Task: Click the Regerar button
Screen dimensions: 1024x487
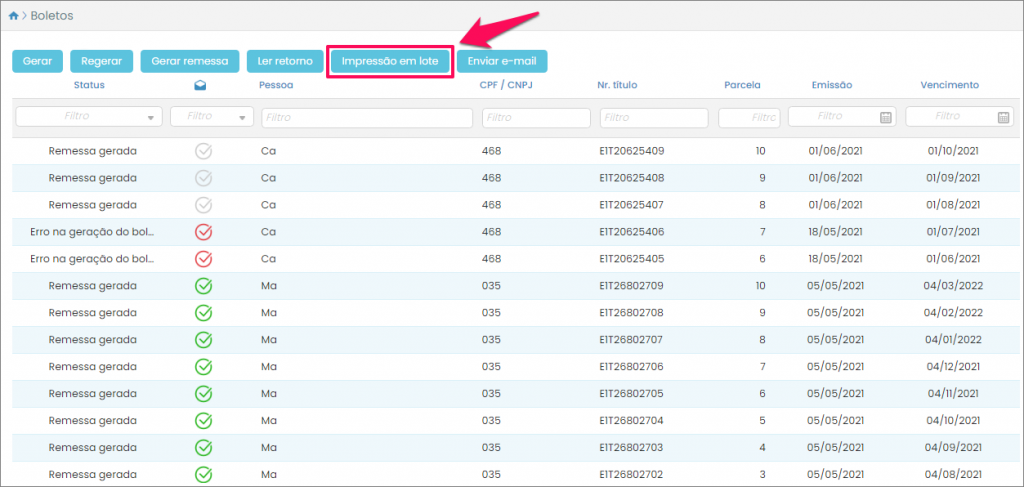Action: (101, 61)
